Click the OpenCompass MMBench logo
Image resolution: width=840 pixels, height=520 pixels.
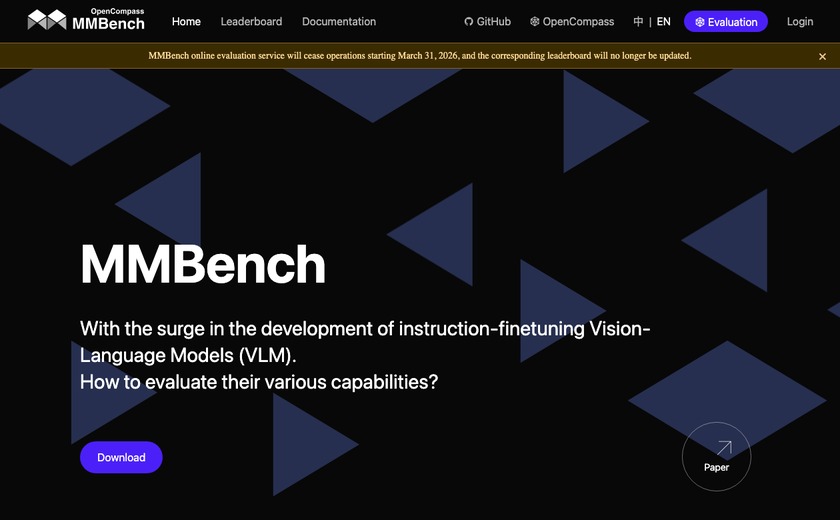pyautogui.click(x=86, y=20)
